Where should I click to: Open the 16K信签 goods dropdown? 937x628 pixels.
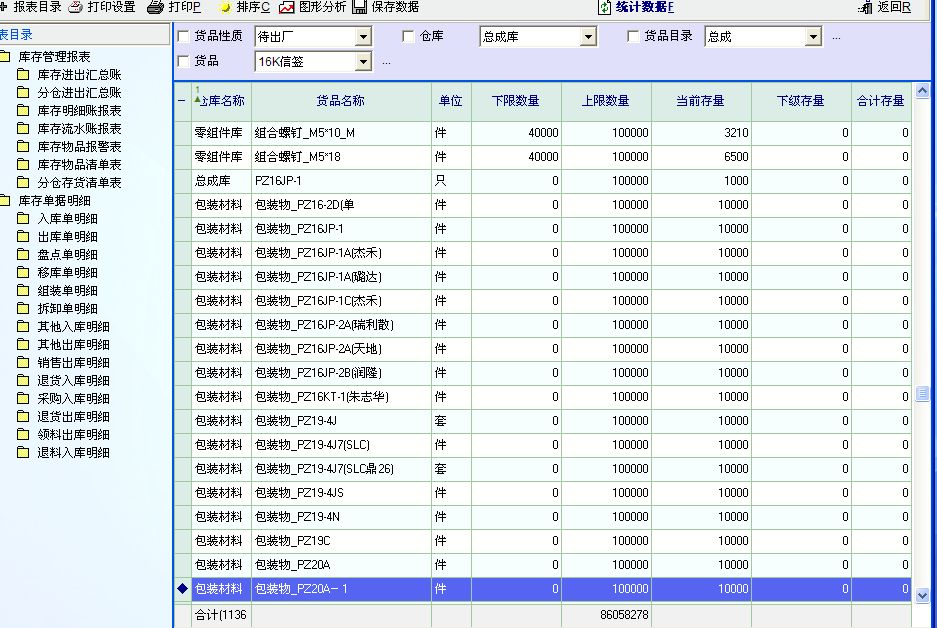click(363, 63)
